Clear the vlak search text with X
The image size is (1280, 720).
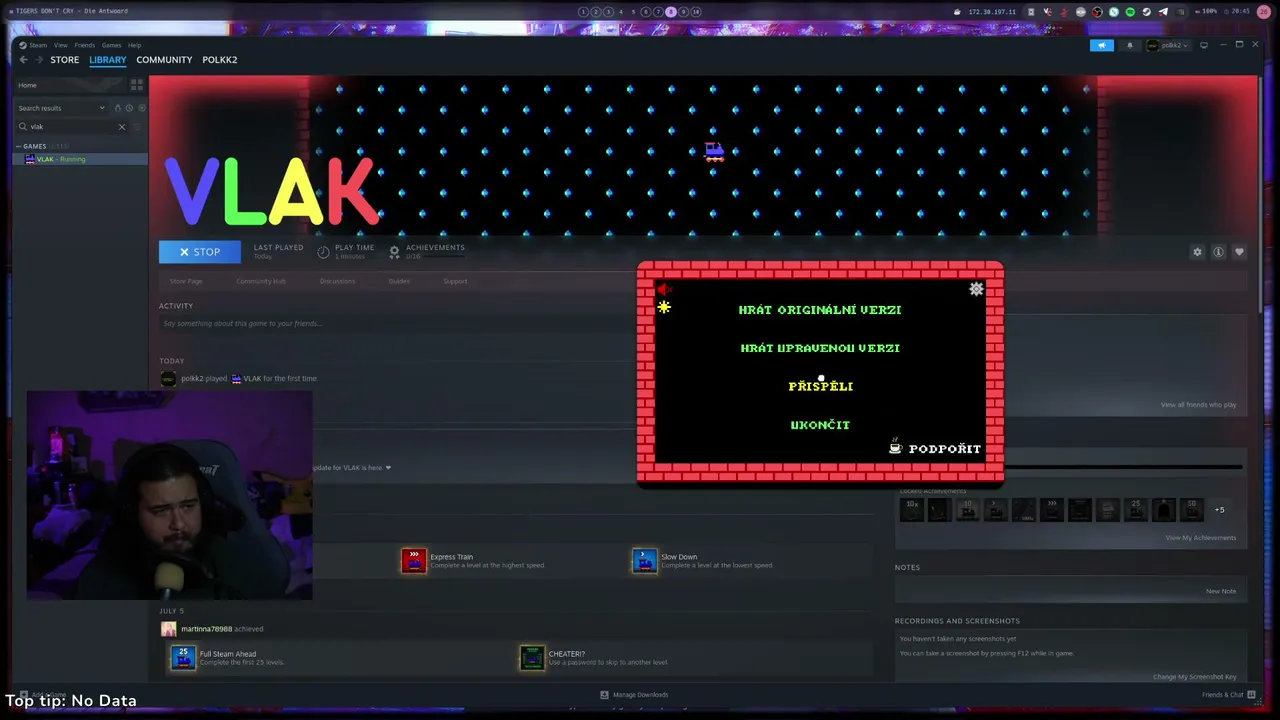coord(122,127)
